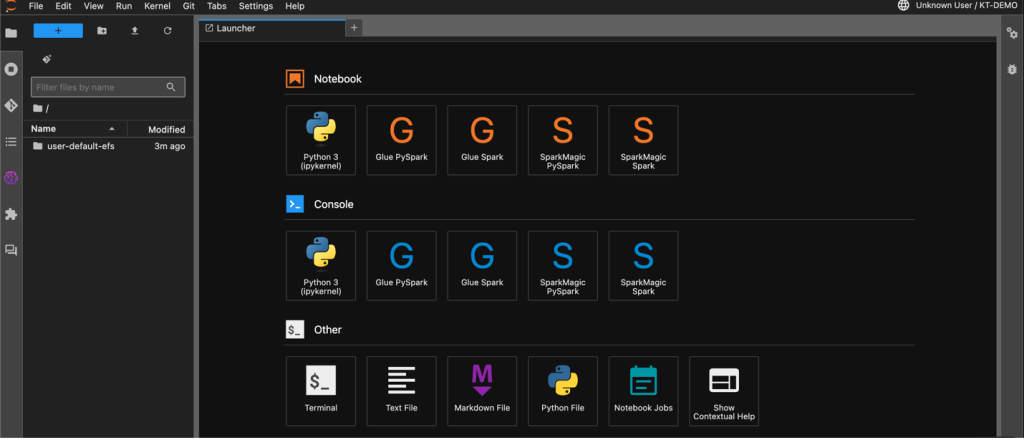Image resolution: width=1024 pixels, height=440 pixels.
Task: Open chat comments sidebar icon
Action: tap(11, 250)
